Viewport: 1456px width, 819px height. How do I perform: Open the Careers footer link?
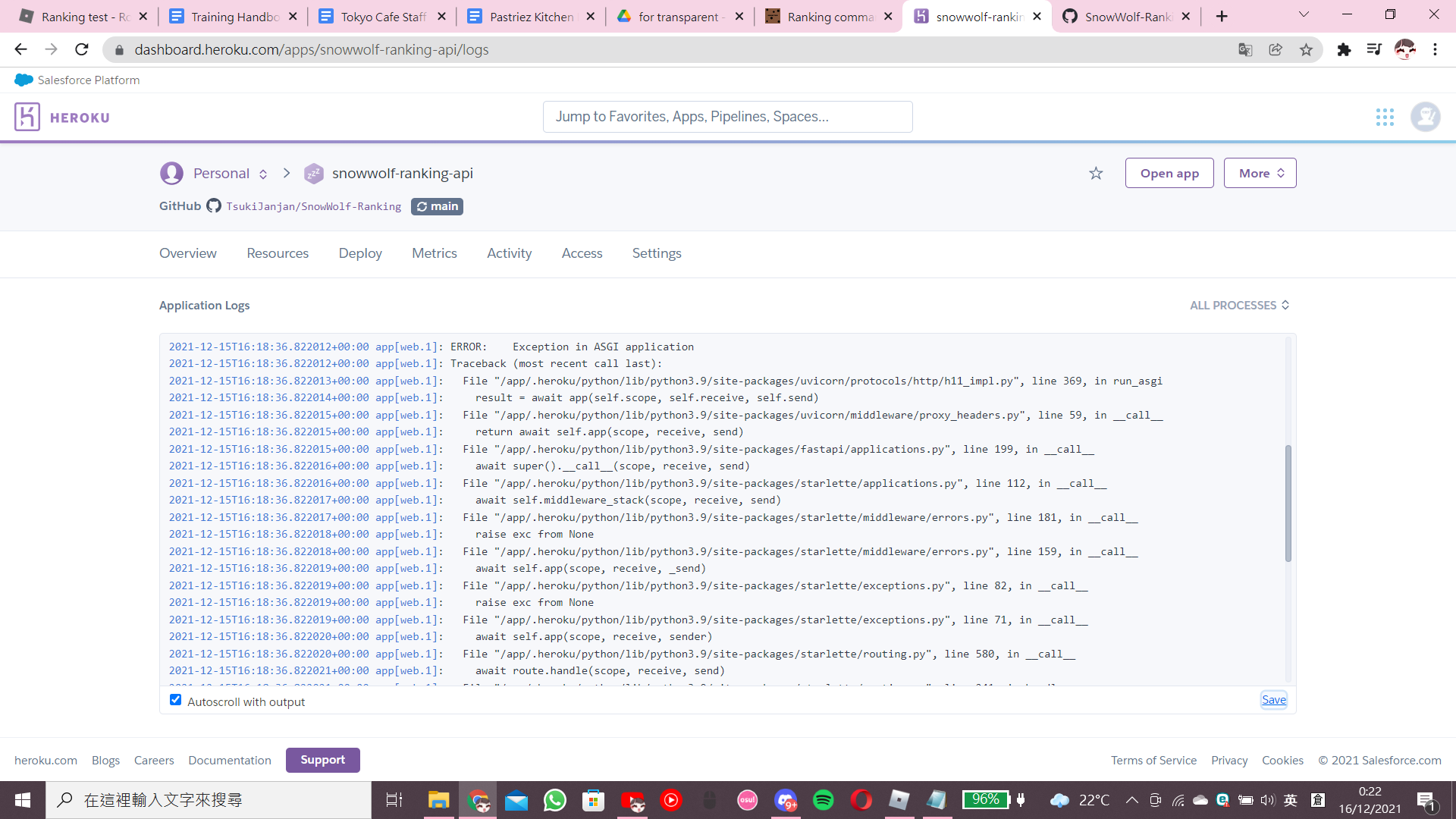(x=154, y=760)
